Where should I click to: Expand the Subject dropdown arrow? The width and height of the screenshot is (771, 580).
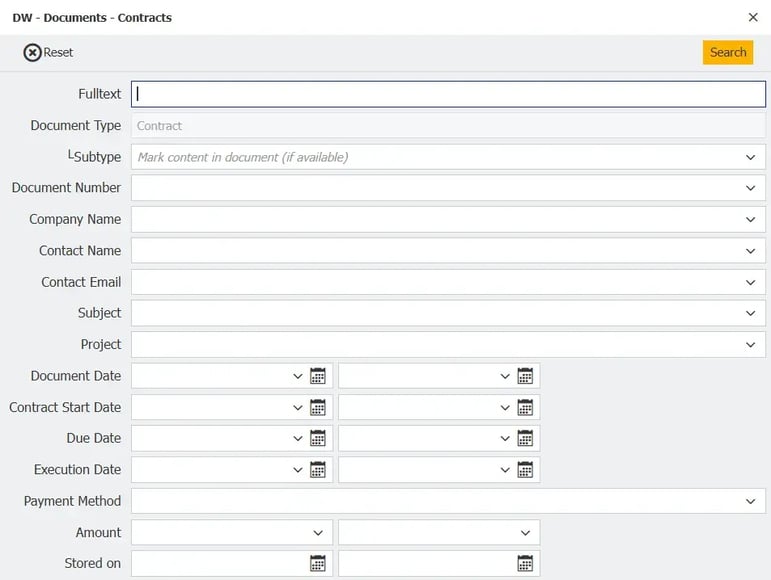coord(750,313)
